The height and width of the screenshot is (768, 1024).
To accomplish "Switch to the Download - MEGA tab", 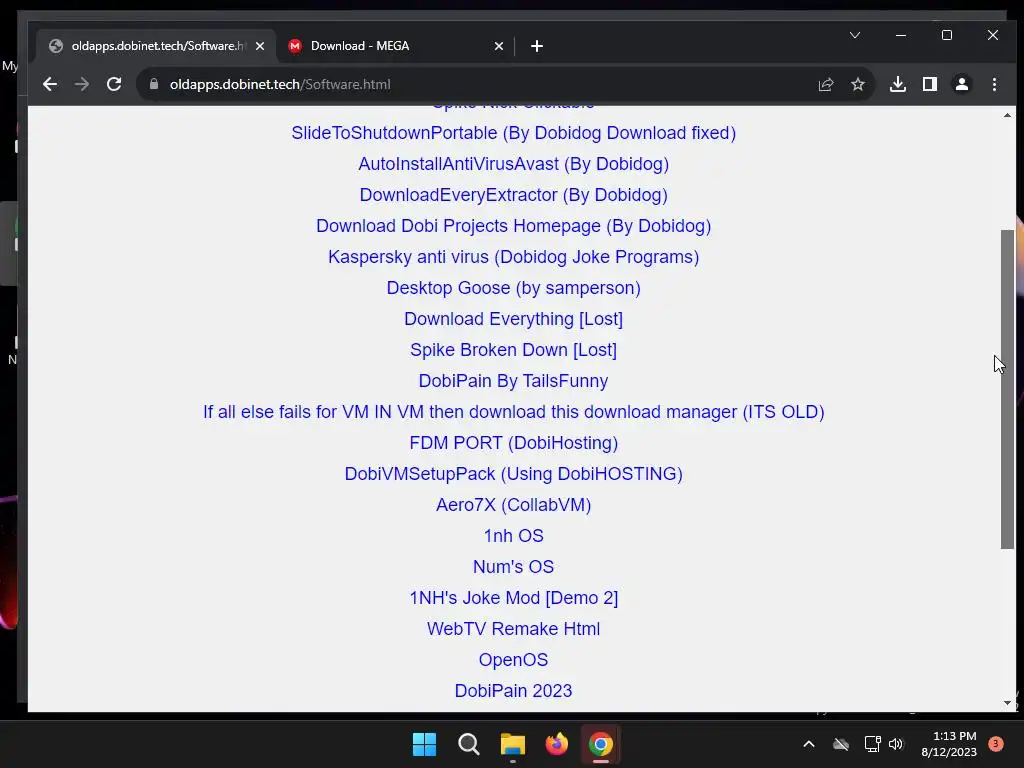I will click(395, 46).
